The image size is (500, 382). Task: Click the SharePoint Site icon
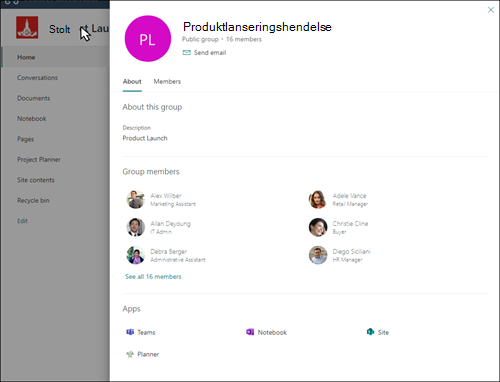370,332
